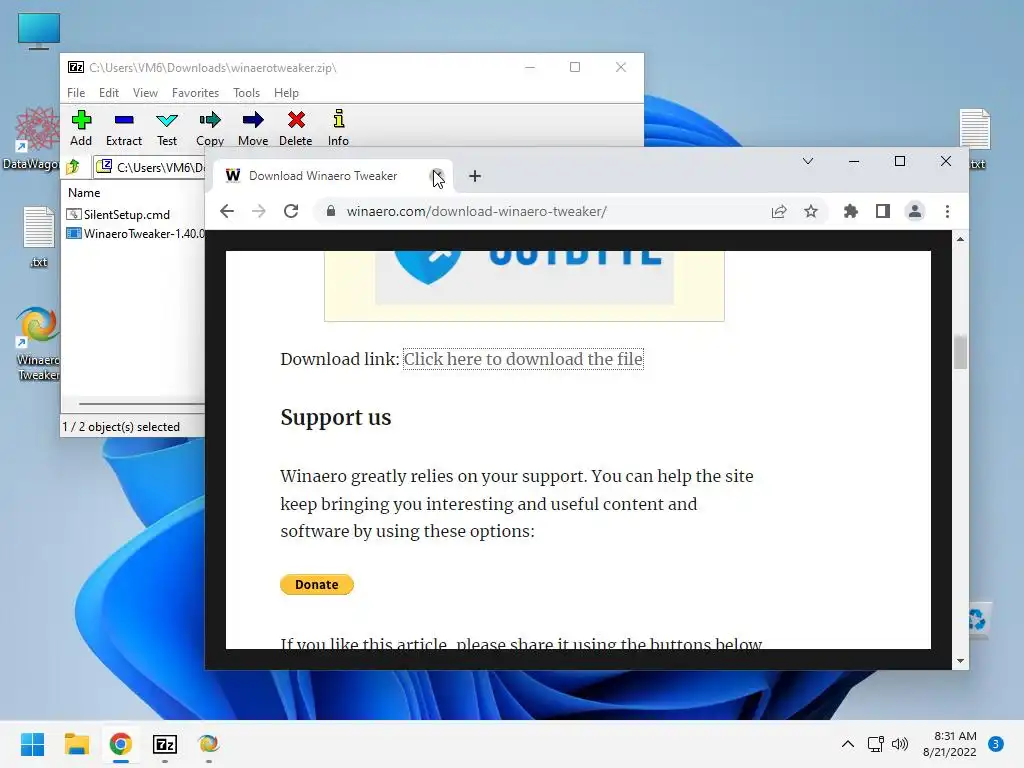Click the scroll-down arrow in Chrome
The height and width of the screenshot is (768, 1024).
pos(960,661)
